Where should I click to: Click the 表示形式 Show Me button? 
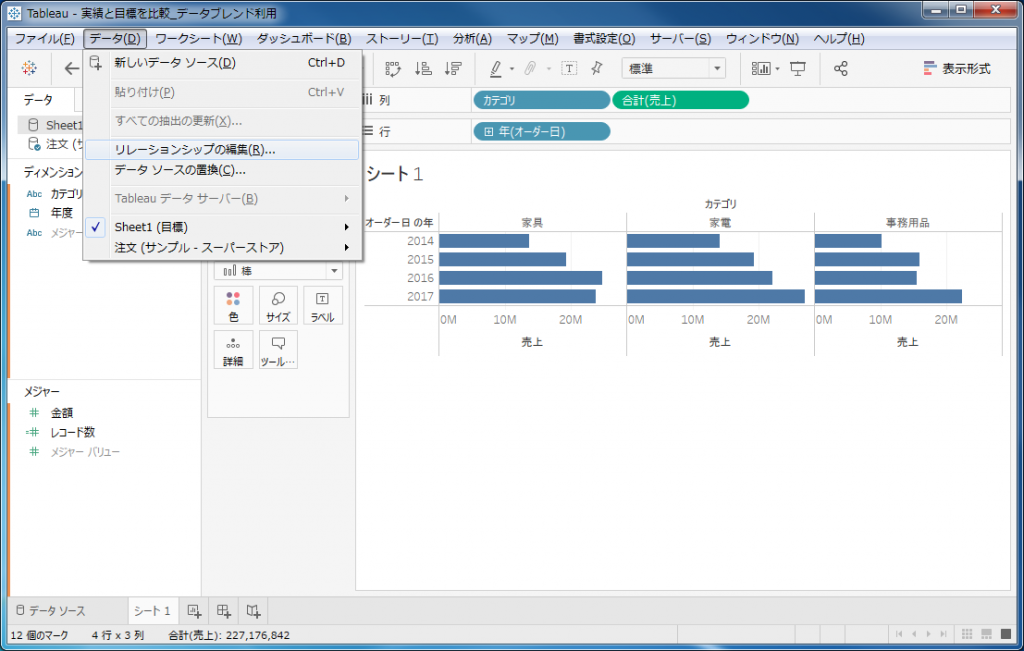point(957,68)
